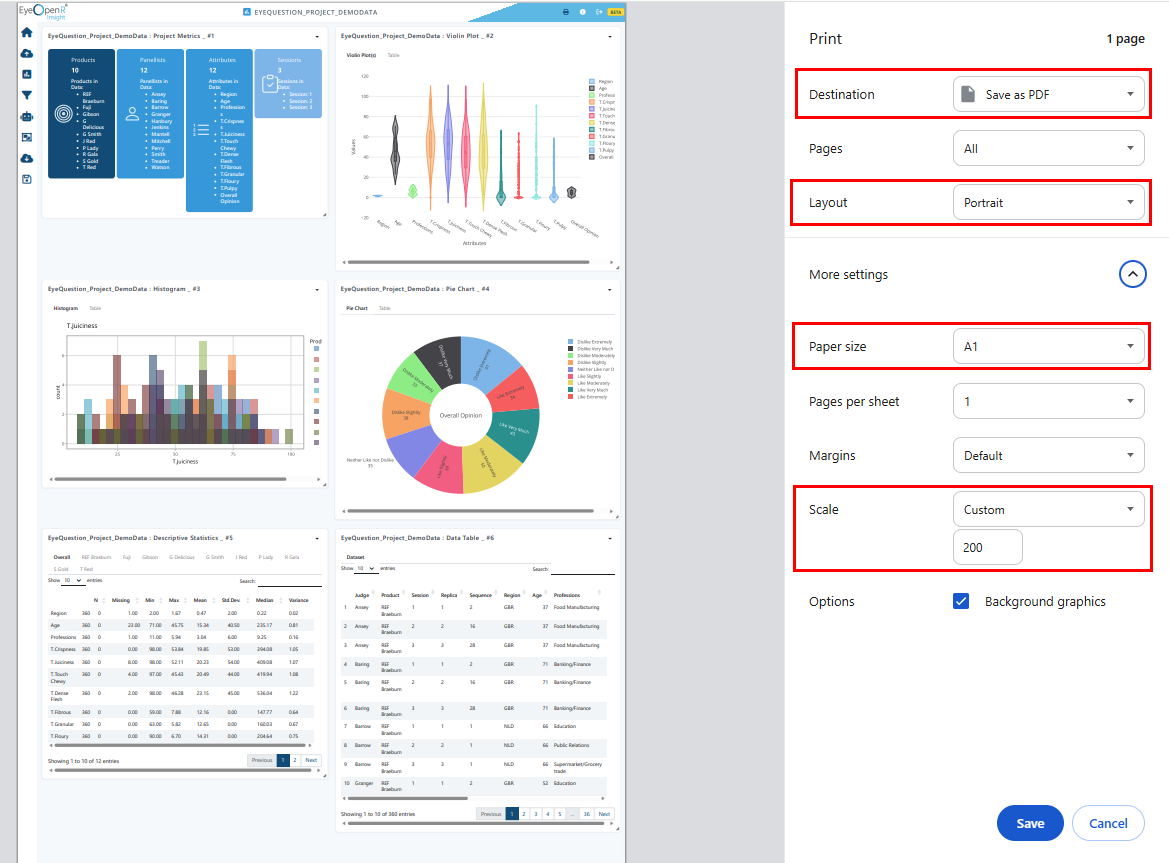Switch to Table tab in Violin Plot

(x=394, y=55)
